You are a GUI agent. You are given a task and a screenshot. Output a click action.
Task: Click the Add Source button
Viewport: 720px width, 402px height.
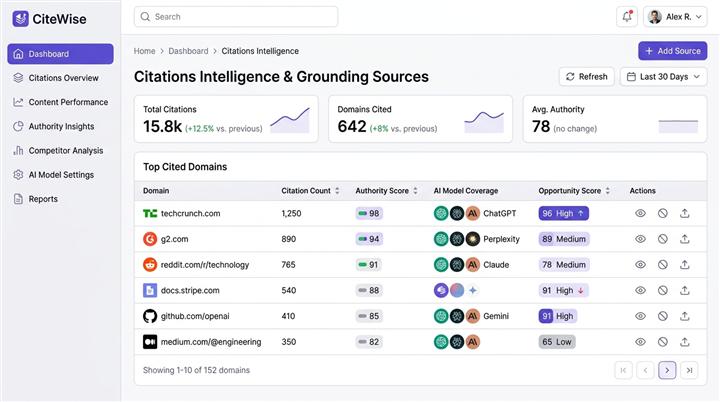[x=672, y=51]
